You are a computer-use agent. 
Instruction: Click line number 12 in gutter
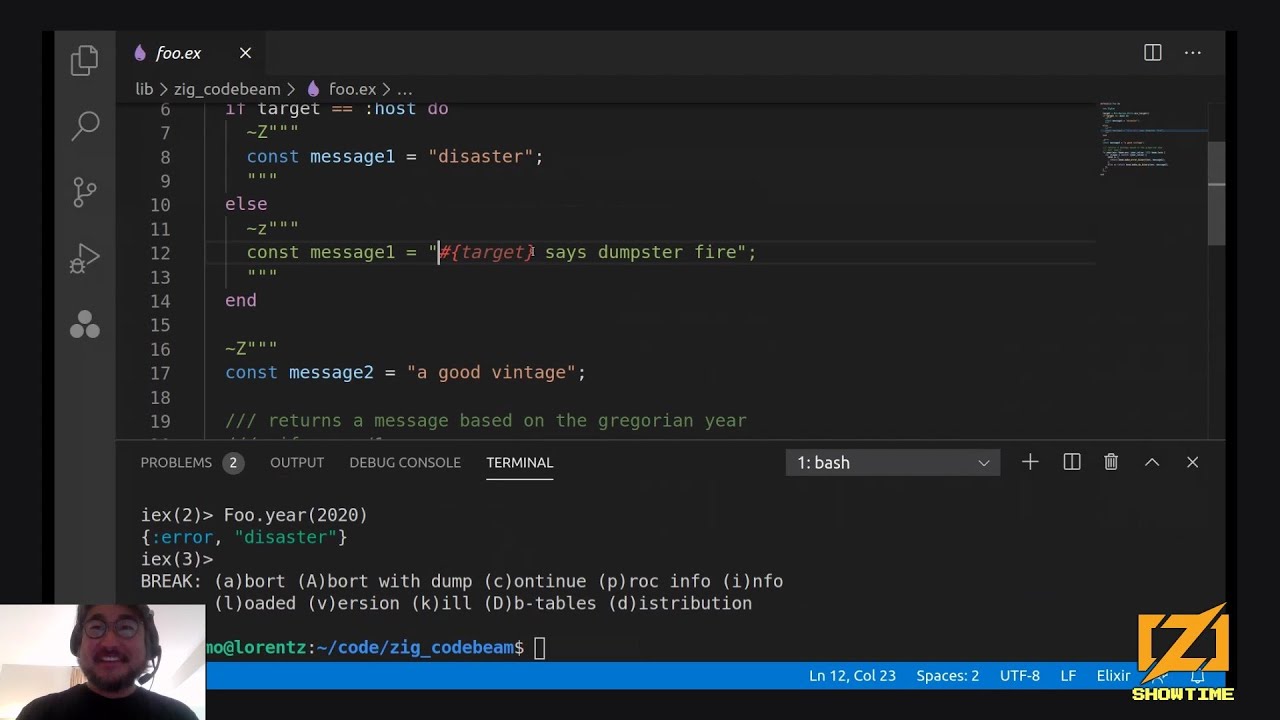[x=160, y=253]
